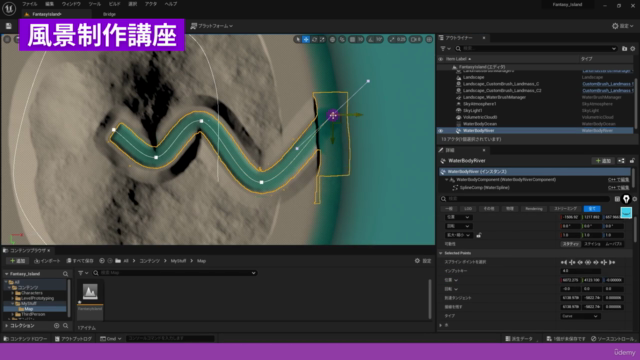The width and height of the screenshot is (640, 360).
Task: Click the インプットキー value field
Action: tap(580, 271)
